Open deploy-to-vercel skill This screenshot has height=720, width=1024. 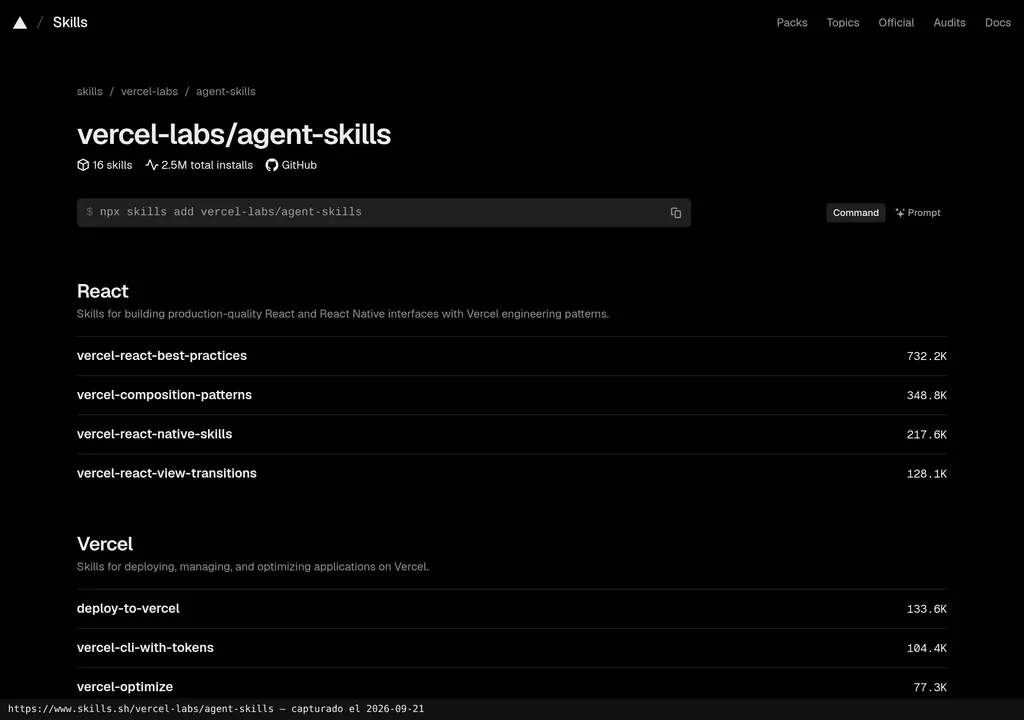click(512, 609)
